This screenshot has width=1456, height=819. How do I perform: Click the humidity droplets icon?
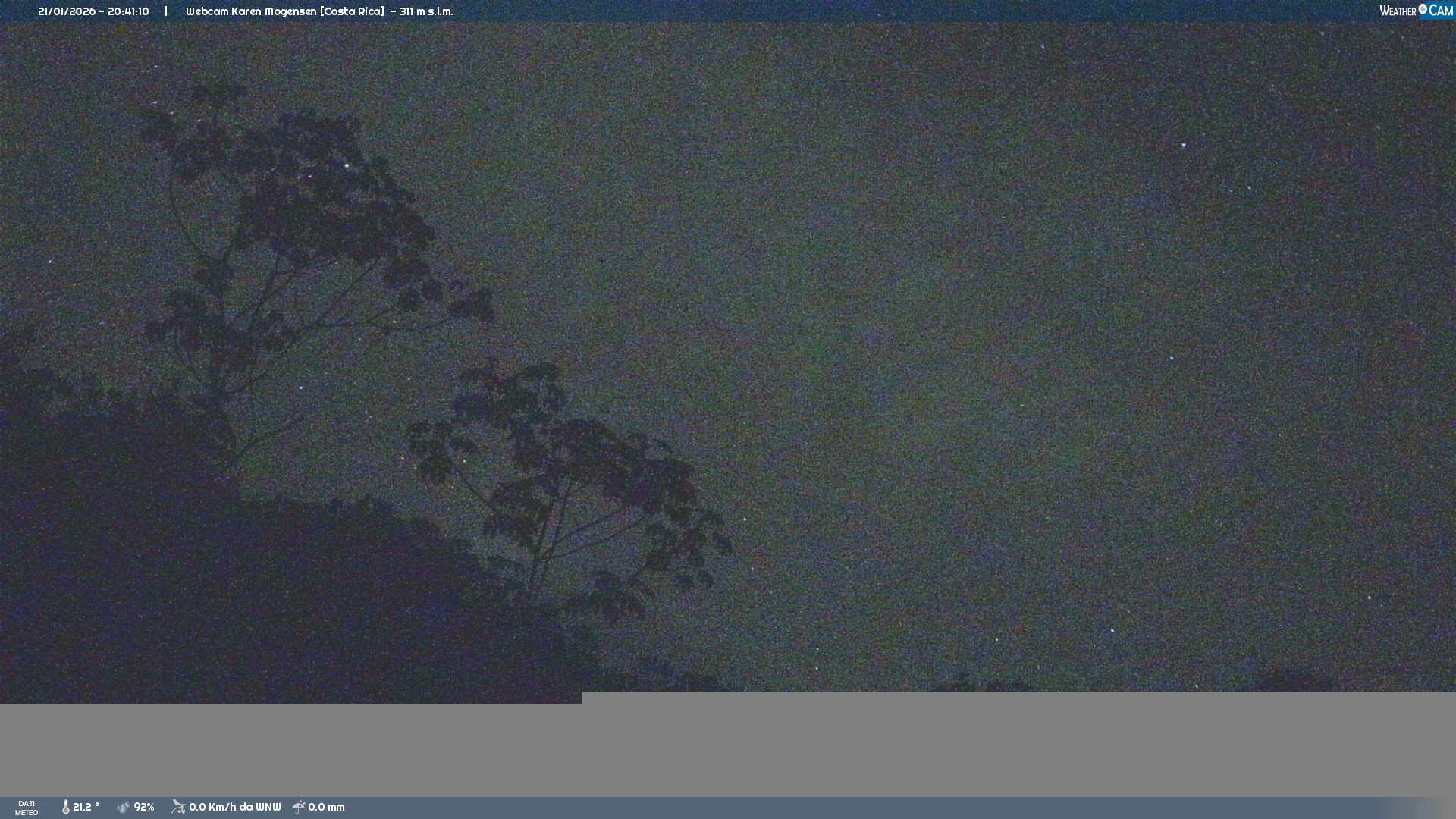[123, 808]
